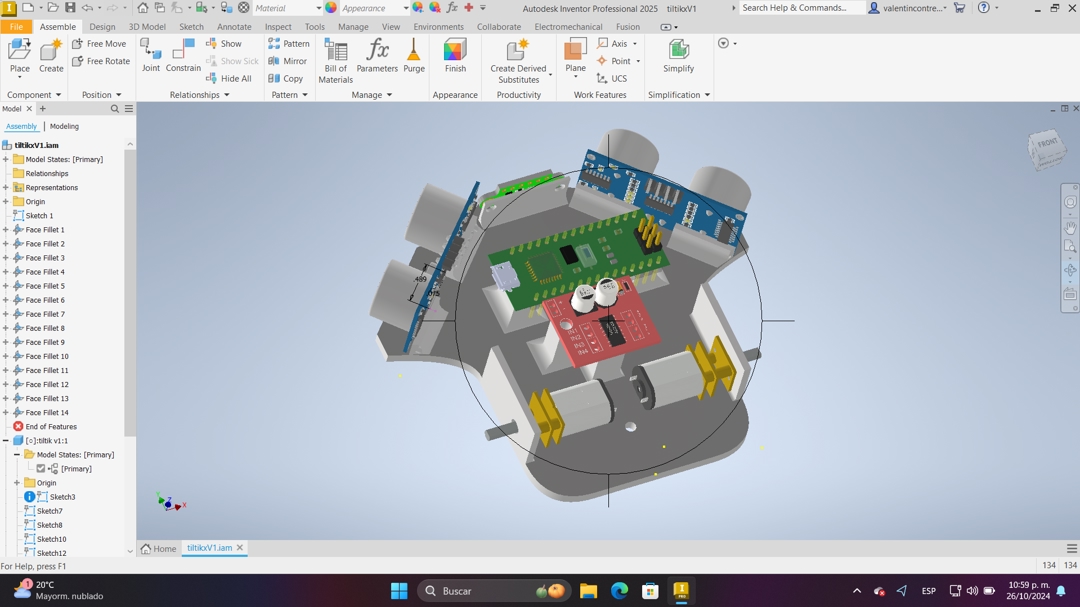
Task: Click the Finish appearance icon
Action: pyautogui.click(x=455, y=55)
